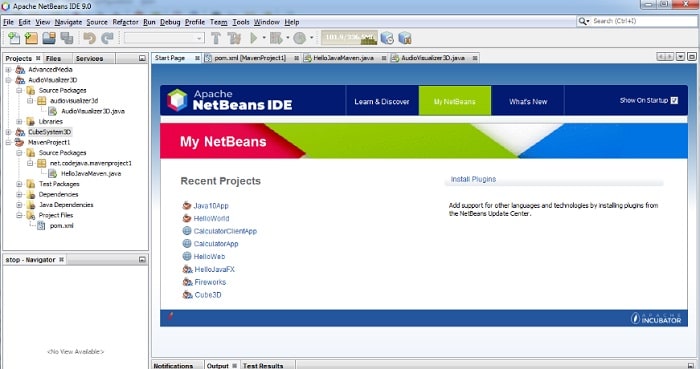
Task: Click the New Project toolbar icon
Action: pyautogui.click(x=31, y=38)
